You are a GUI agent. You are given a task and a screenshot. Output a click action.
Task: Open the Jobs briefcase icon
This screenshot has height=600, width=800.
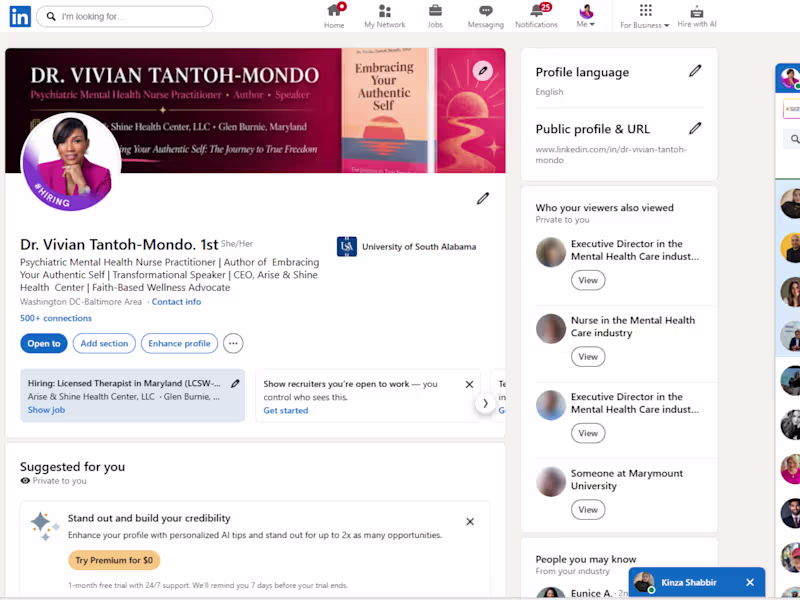click(435, 16)
